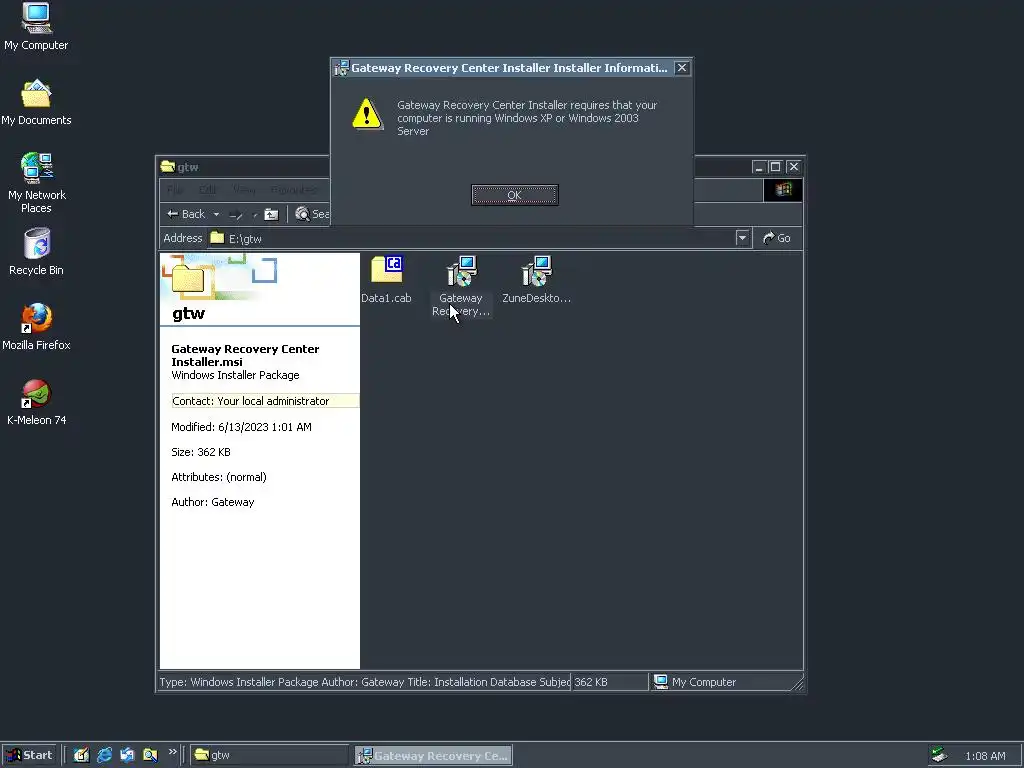Click the '362 KB' status bar cell
Screen dimensions: 1024x768
point(610,682)
